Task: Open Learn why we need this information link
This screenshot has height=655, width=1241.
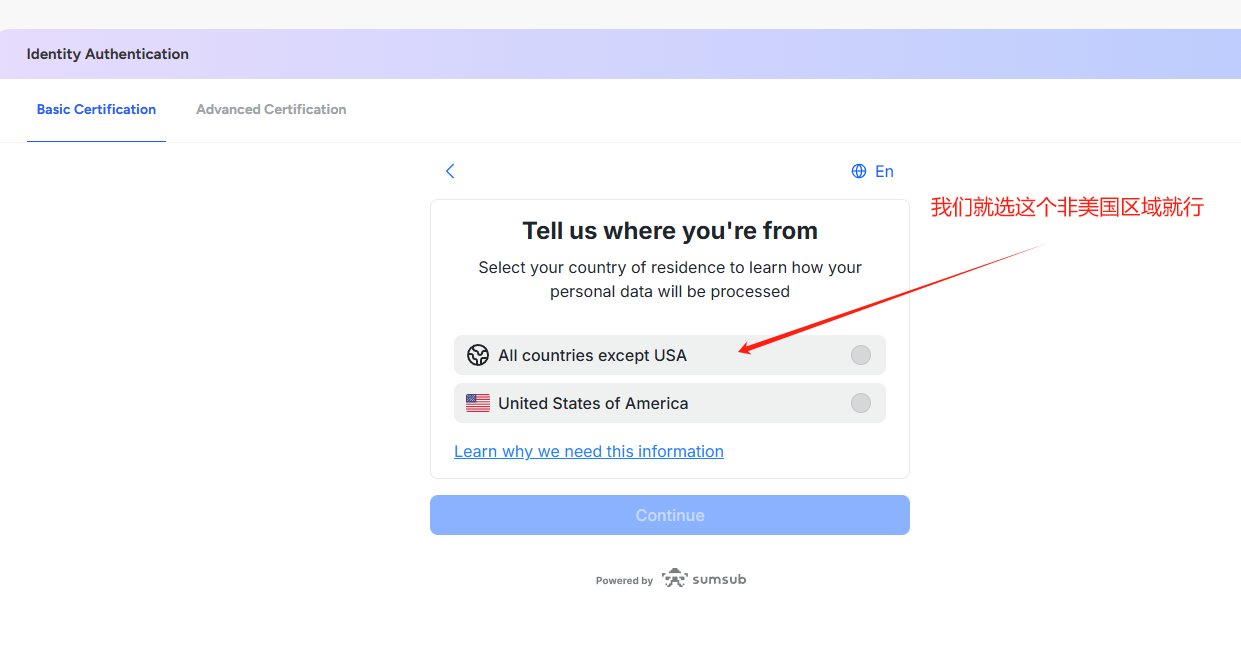Action: [589, 452]
